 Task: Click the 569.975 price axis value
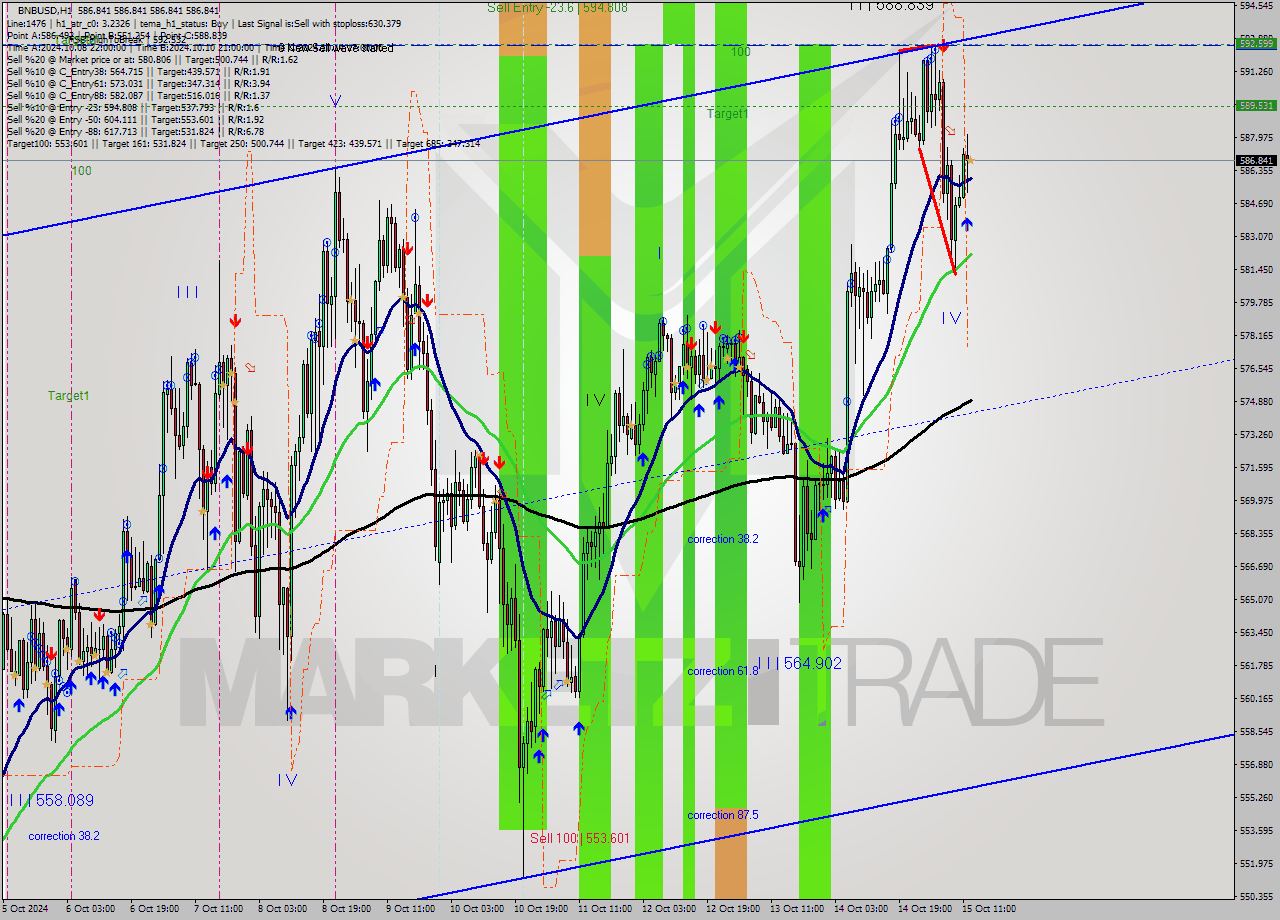tap(1256, 501)
